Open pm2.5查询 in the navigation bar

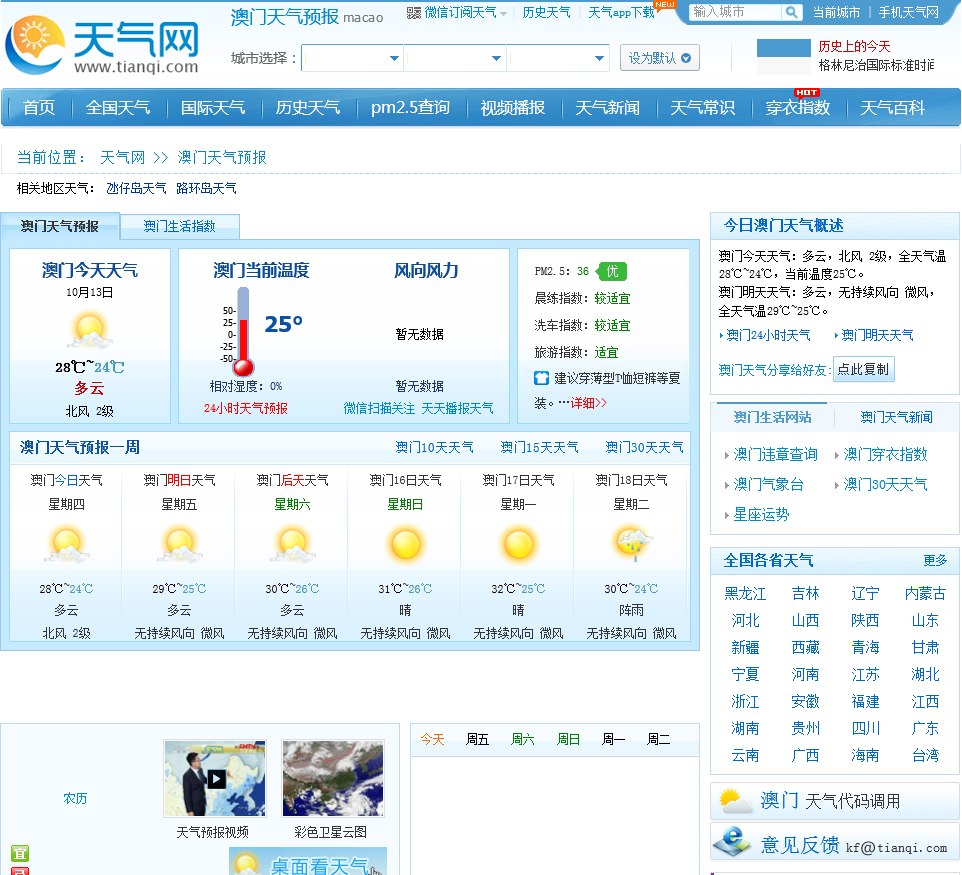410,107
